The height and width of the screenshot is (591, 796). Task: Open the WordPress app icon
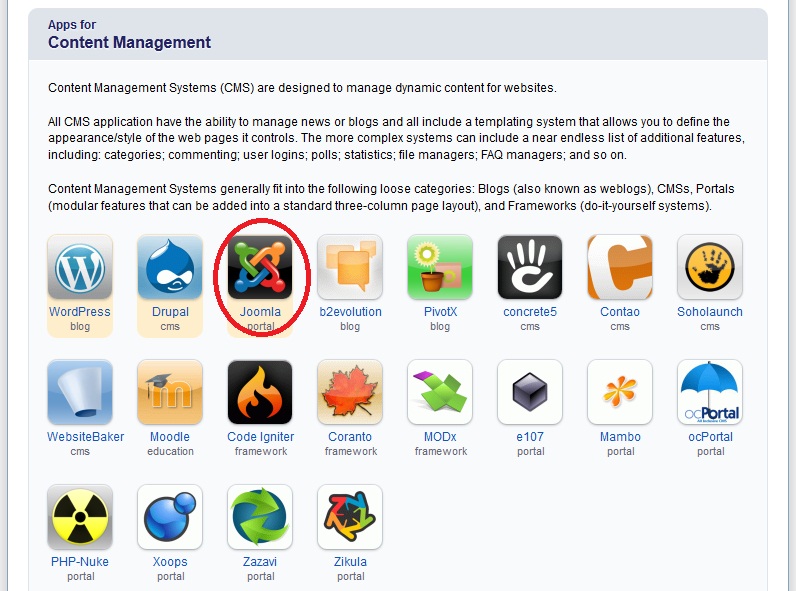pos(80,267)
